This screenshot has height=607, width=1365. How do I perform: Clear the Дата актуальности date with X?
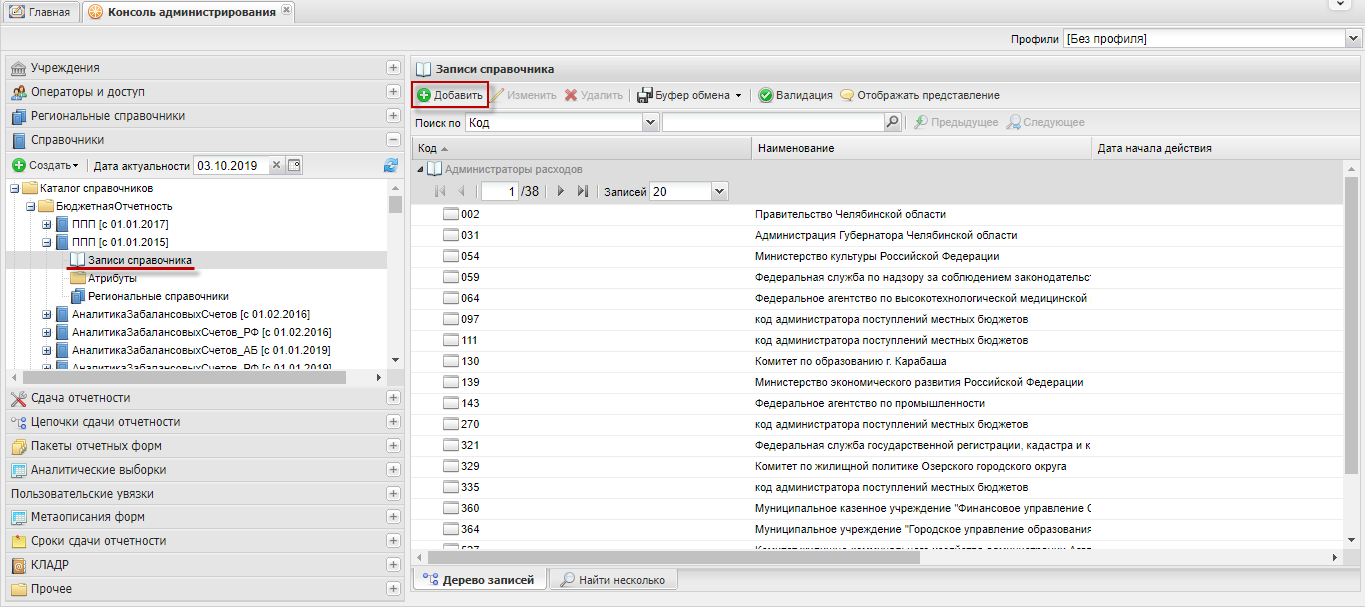277,165
